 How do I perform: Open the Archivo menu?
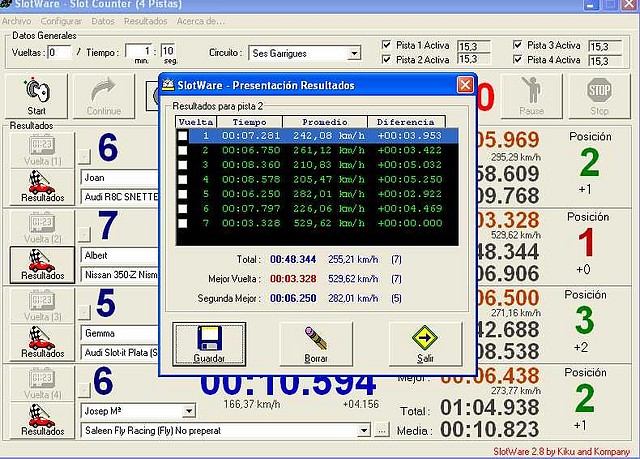click(x=16, y=21)
